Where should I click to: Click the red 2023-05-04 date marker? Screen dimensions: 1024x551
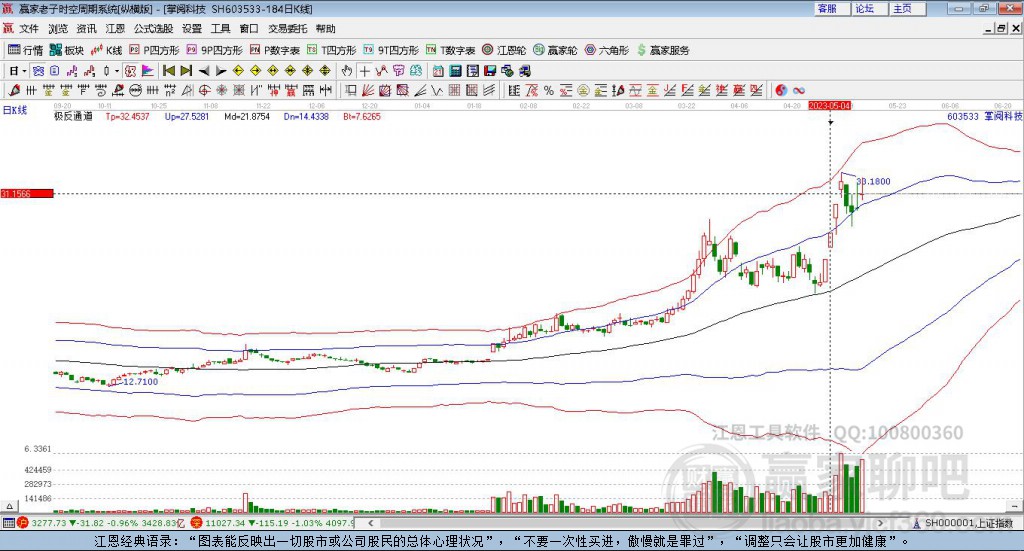pyautogui.click(x=829, y=105)
